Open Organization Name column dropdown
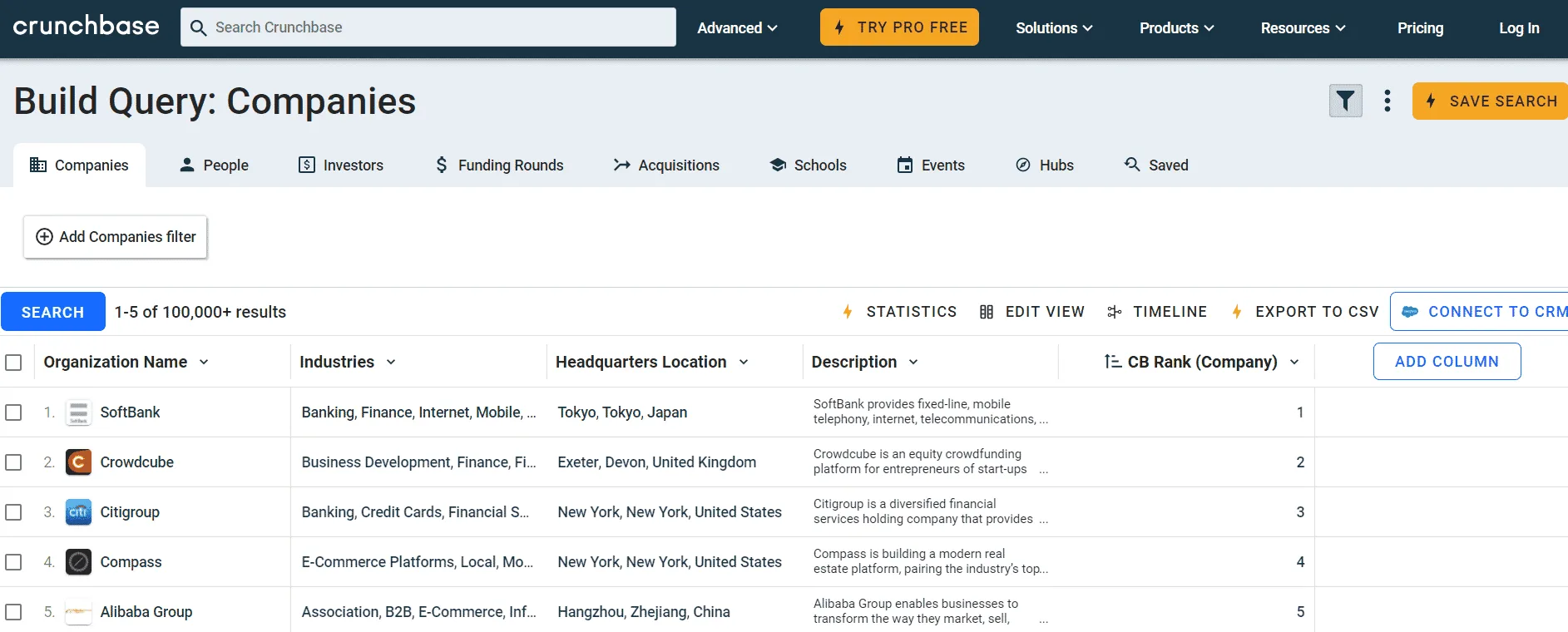The width and height of the screenshot is (1568, 632). (204, 363)
